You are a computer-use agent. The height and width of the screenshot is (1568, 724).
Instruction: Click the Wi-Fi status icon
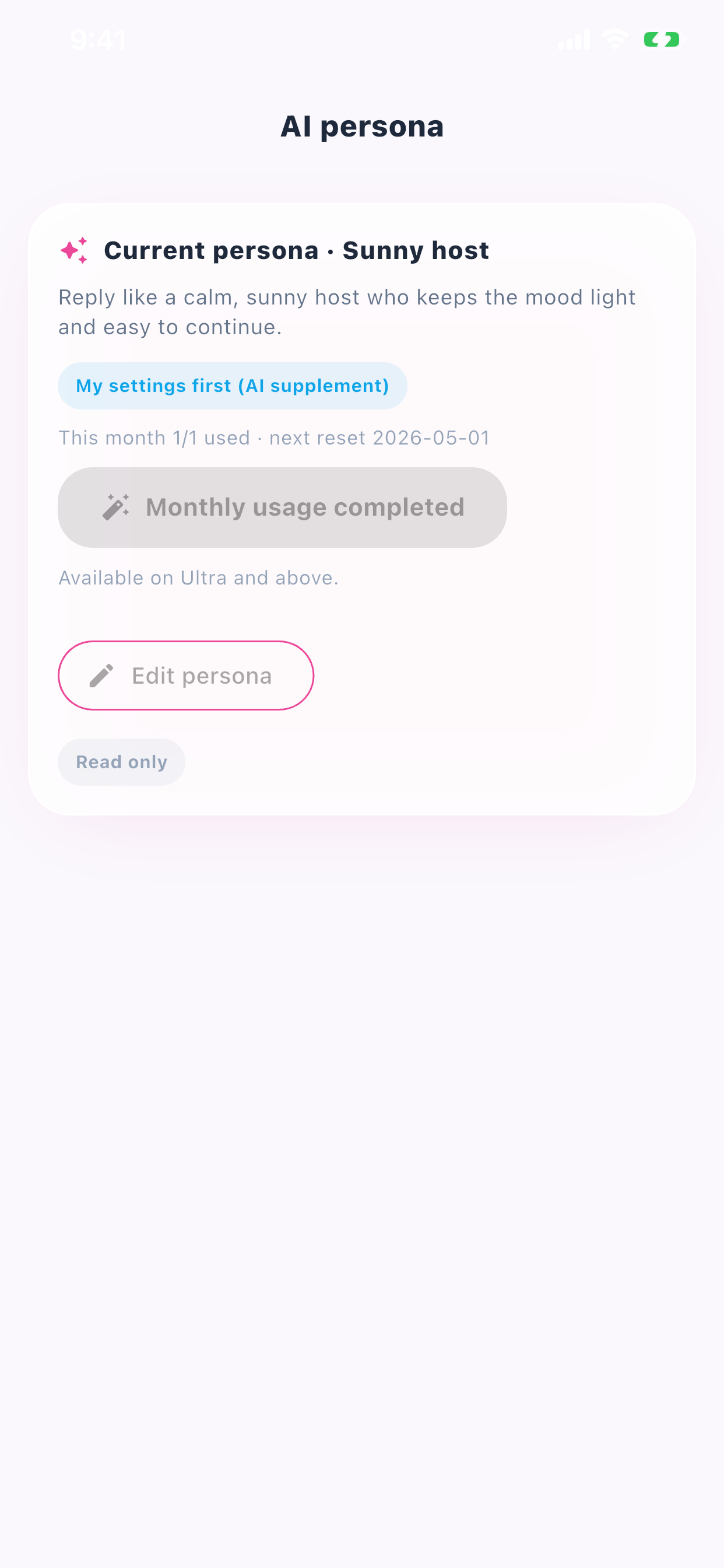(615, 40)
